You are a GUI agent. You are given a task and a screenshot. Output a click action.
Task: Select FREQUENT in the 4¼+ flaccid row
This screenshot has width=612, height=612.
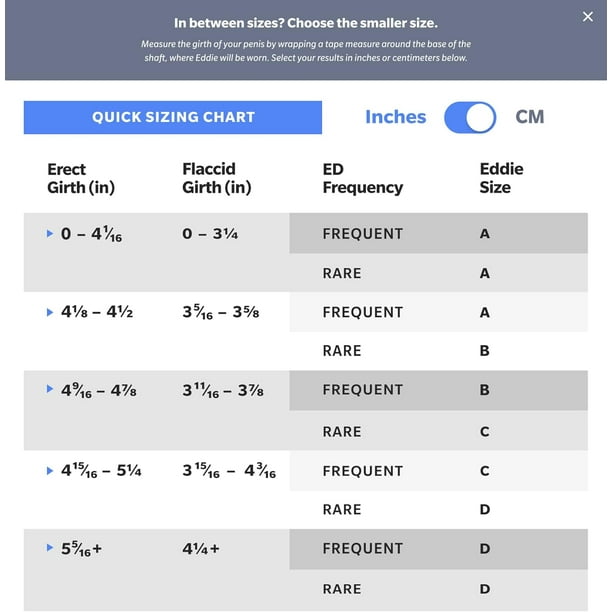362,549
